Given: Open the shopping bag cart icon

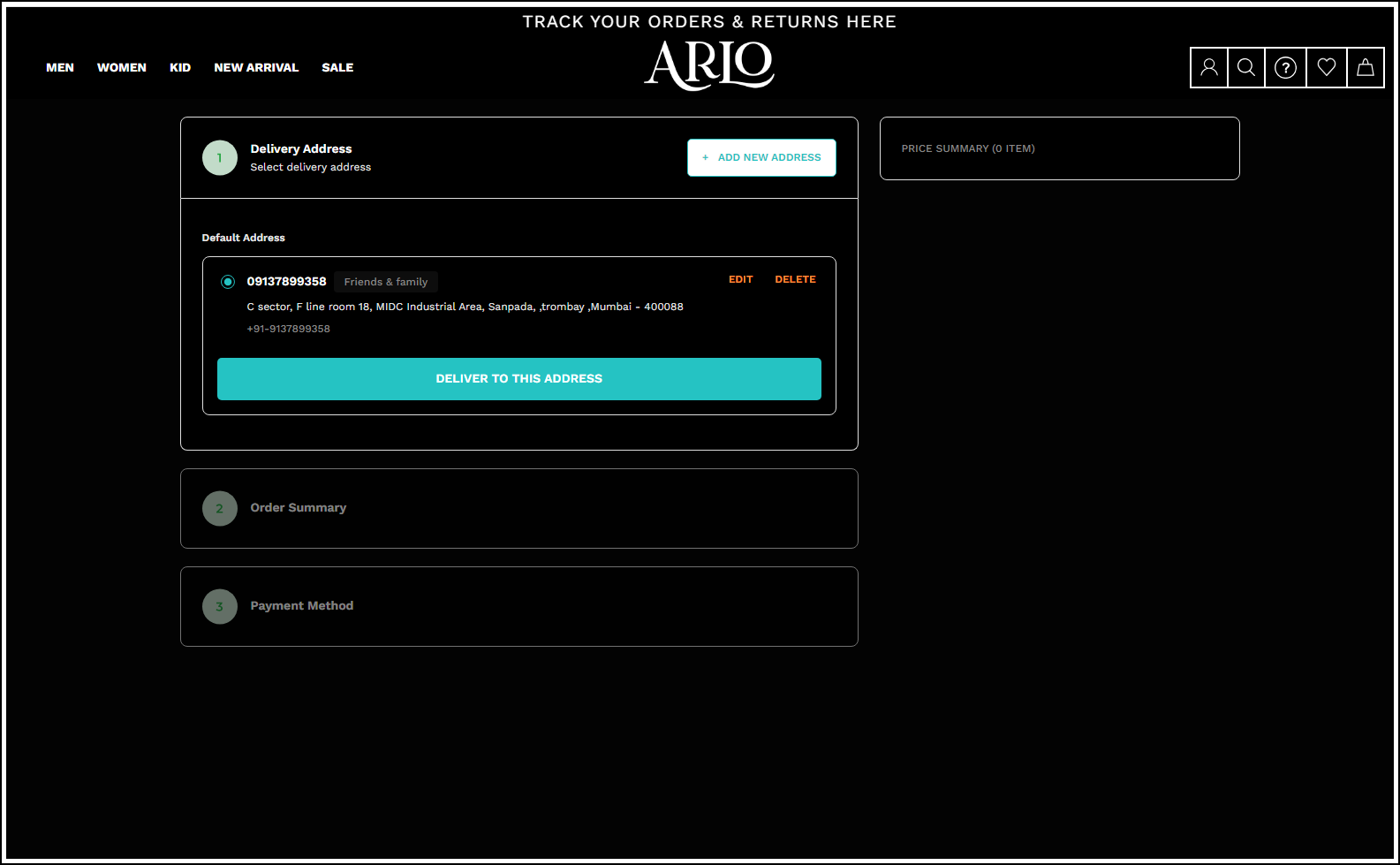Looking at the screenshot, I should click(1365, 67).
